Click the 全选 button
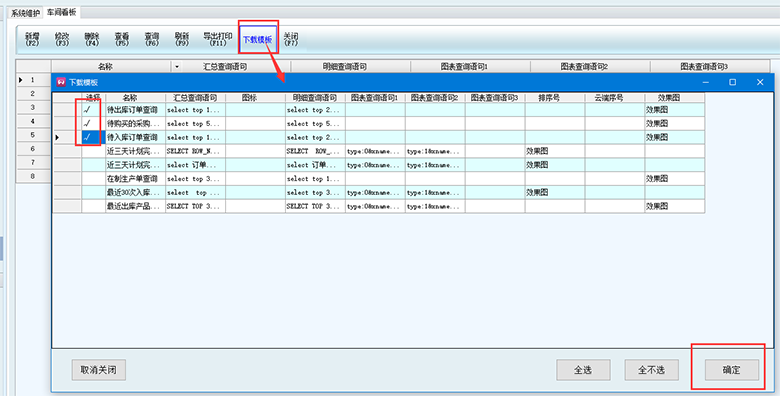This screenshot has height=396, width=780. (x=583, y=370)
